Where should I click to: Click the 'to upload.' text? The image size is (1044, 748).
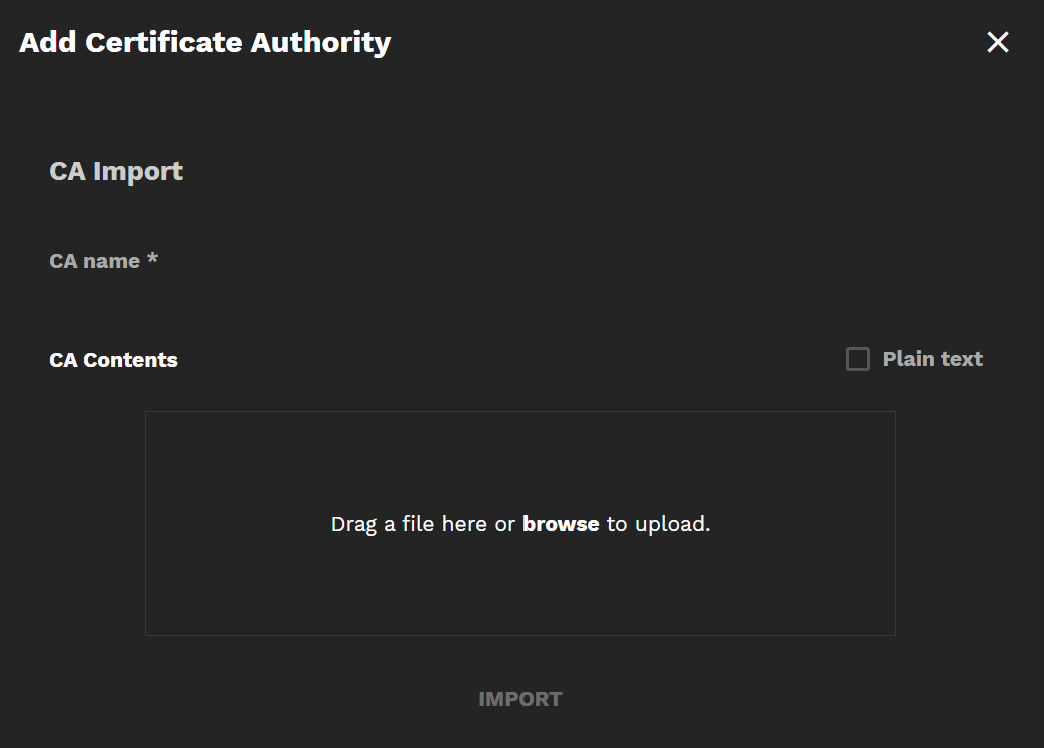(x=658, y=524)
